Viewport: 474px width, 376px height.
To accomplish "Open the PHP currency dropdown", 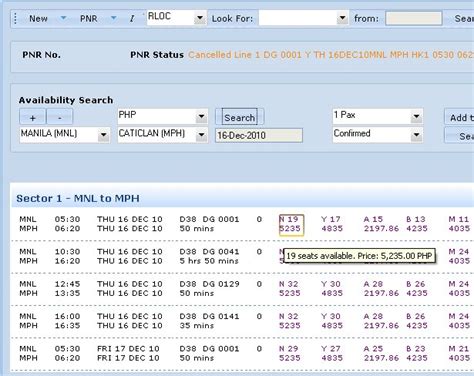I will pos(201,116).
